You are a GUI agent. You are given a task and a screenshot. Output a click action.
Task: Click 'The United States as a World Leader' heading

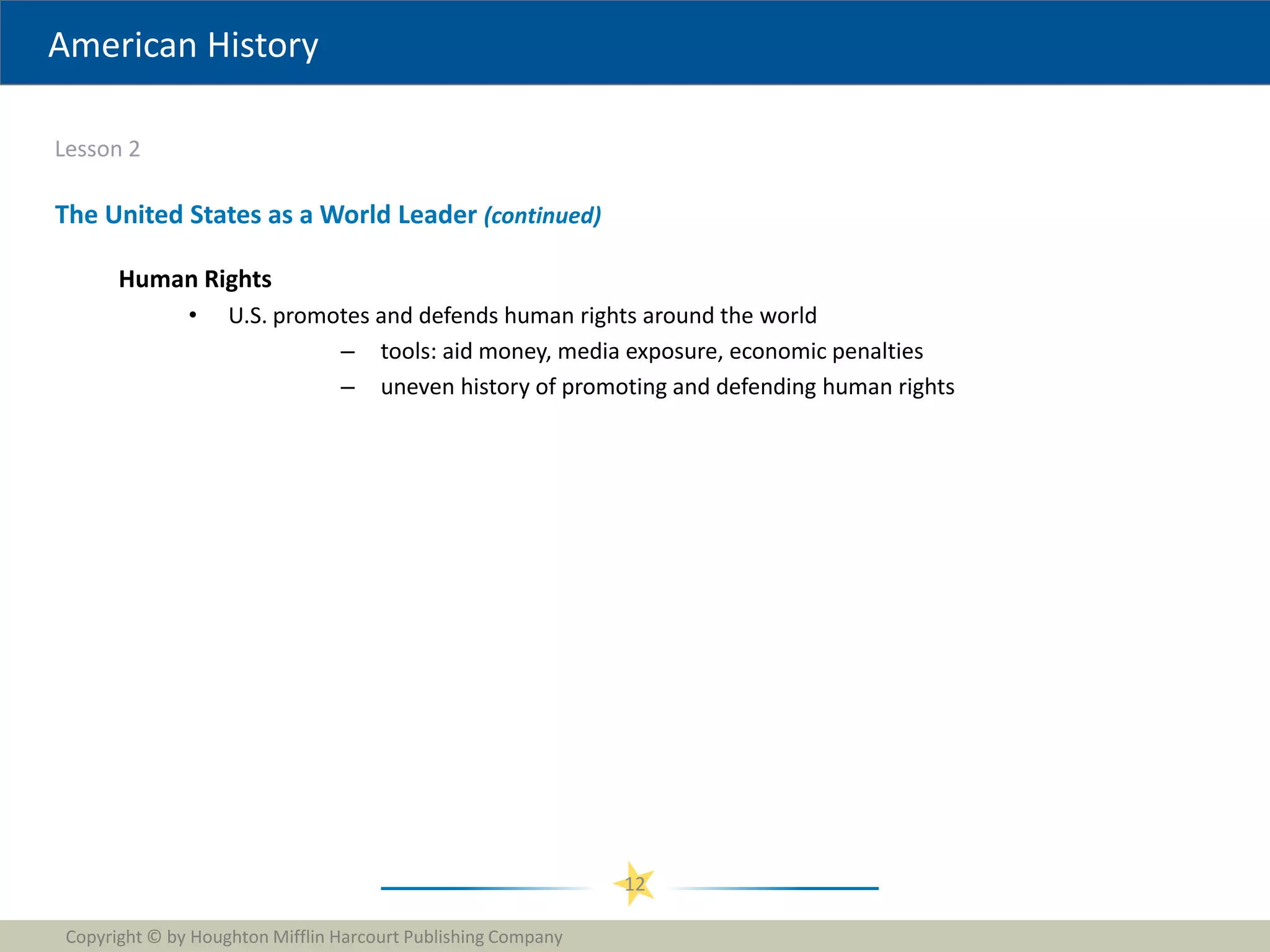(266, 214)
